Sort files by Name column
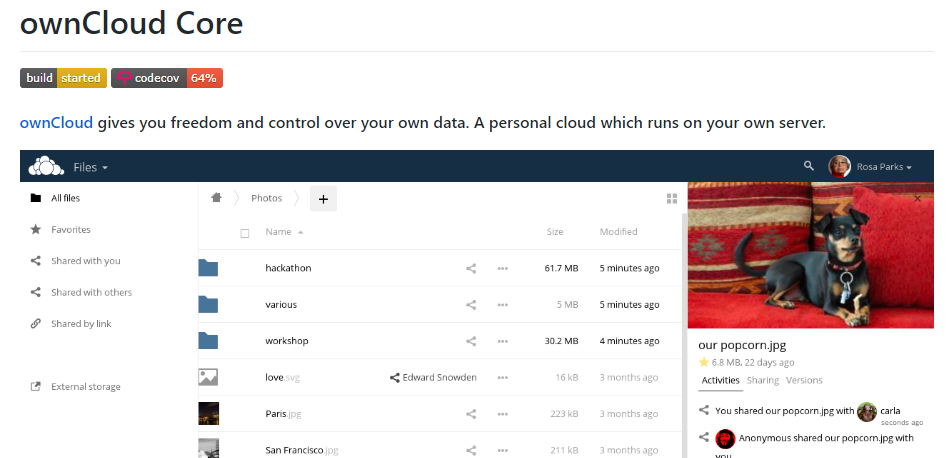951x458 pixels. point(284,232)
